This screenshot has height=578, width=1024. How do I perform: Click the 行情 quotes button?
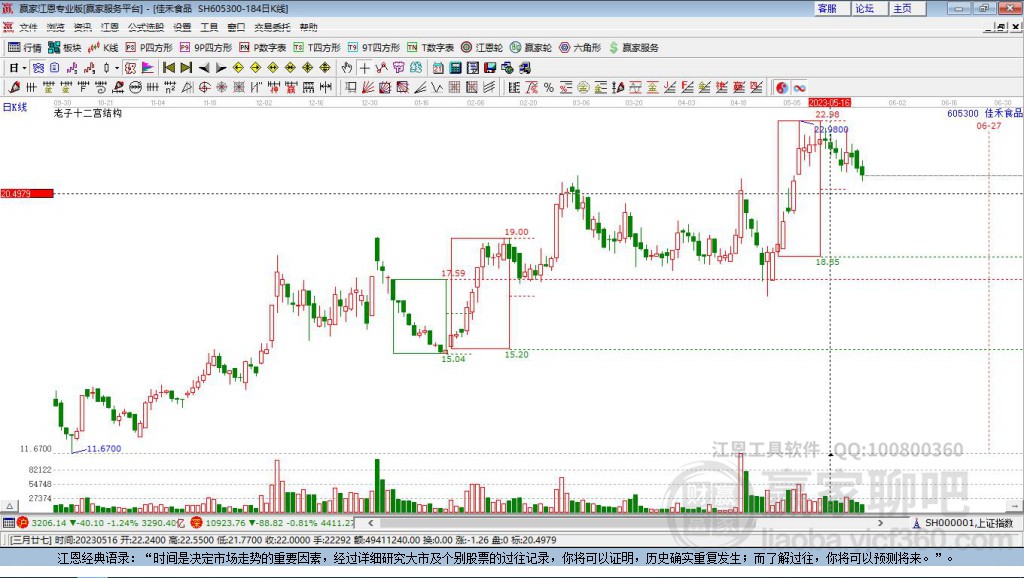point(25,48)
